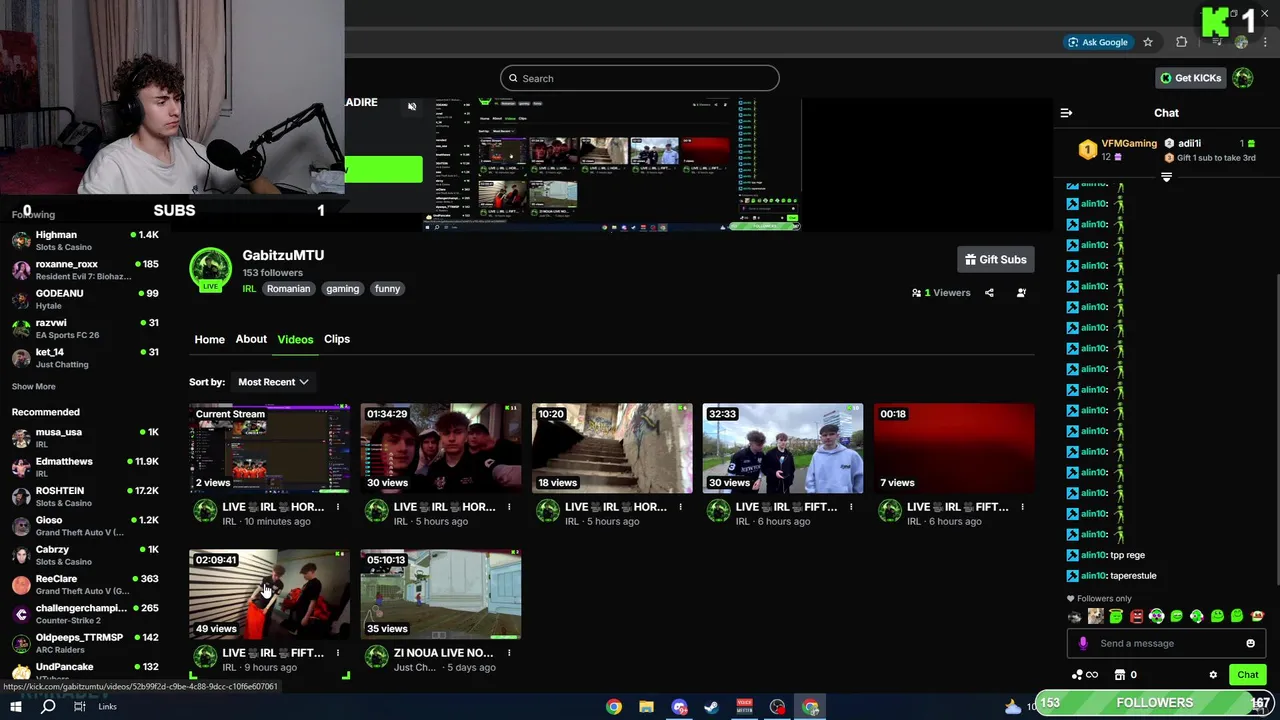Open options menu for the 00:18 video
Viewport: 1280px width, 720px height.
tap(1022, 507)
